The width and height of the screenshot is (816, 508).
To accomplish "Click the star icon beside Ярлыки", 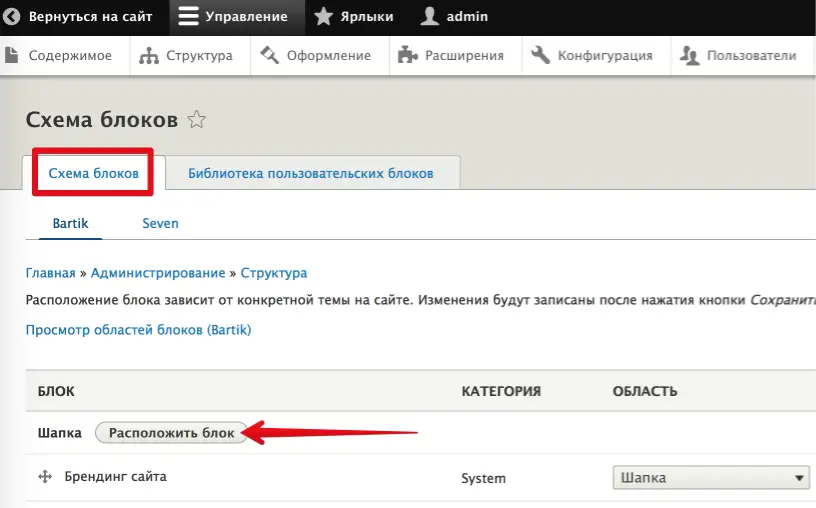I will click(x=323, y=17).
